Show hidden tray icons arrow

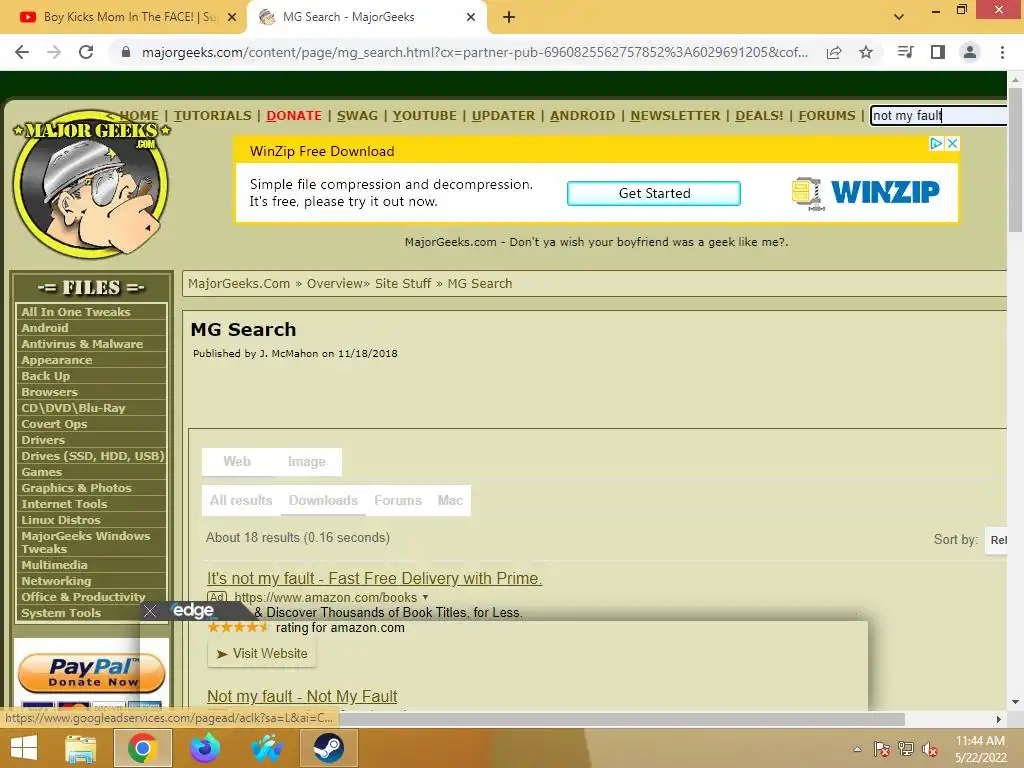coord(857,749)
